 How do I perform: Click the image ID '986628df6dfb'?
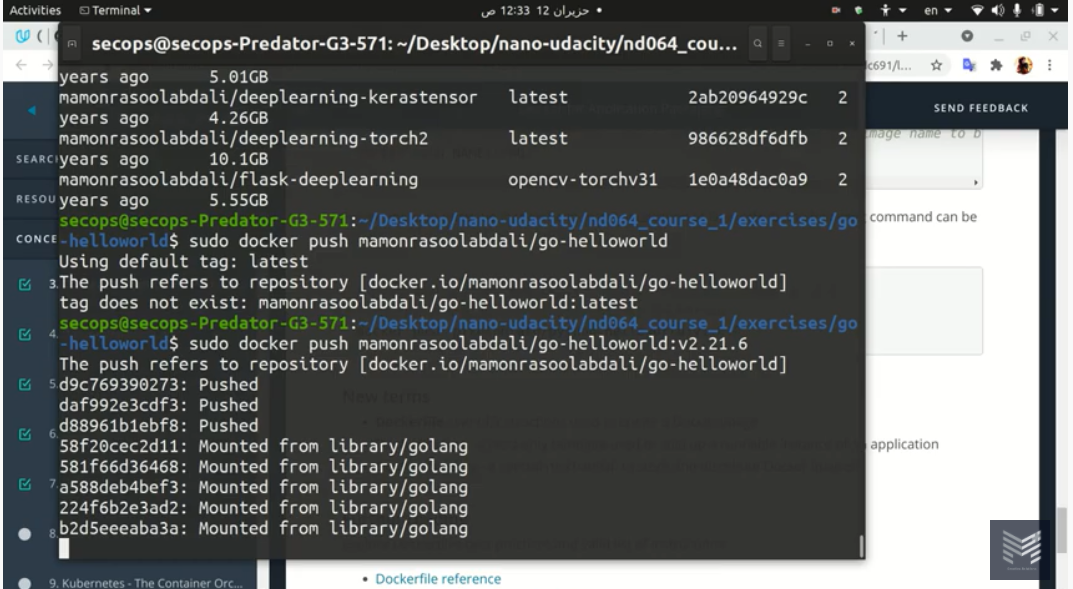747,139
